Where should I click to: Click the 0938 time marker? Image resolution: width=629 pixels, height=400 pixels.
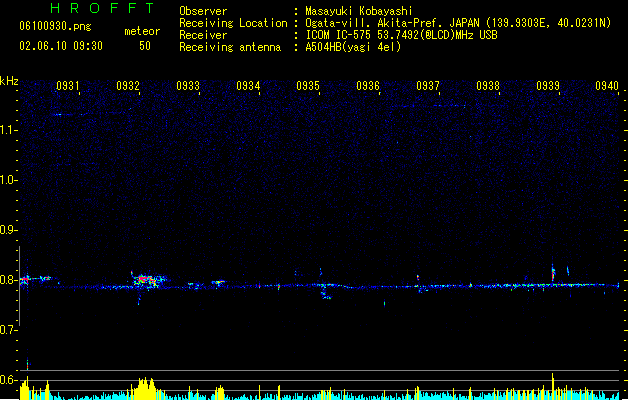point(488,86)
